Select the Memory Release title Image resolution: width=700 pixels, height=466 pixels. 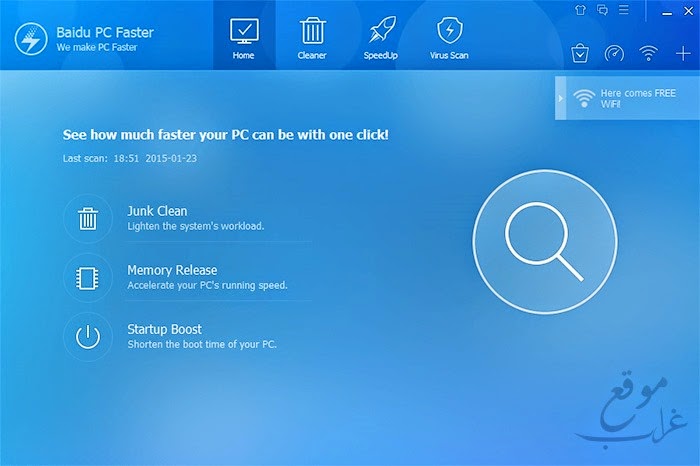(x=172, y=270)
